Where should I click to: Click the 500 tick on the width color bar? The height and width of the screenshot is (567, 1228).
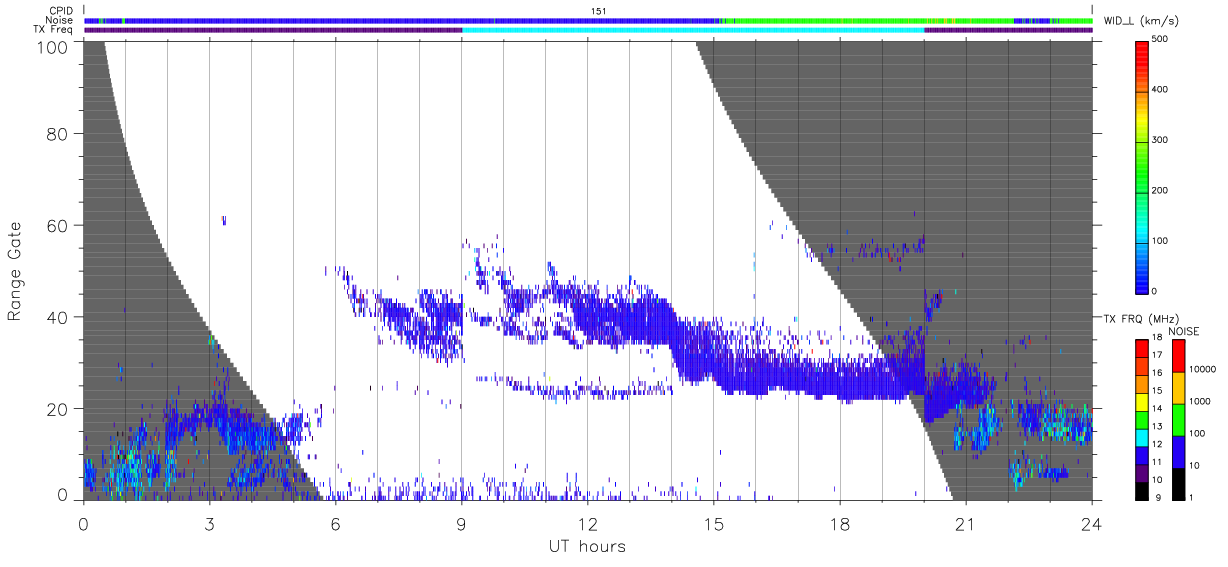click(x=1161, y=40)
